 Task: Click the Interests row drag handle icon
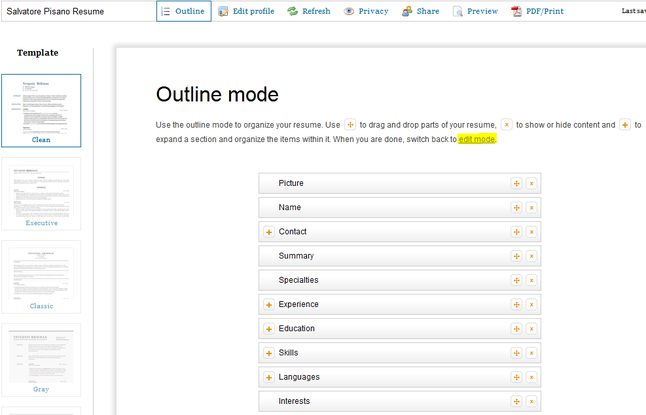point(516,401)
